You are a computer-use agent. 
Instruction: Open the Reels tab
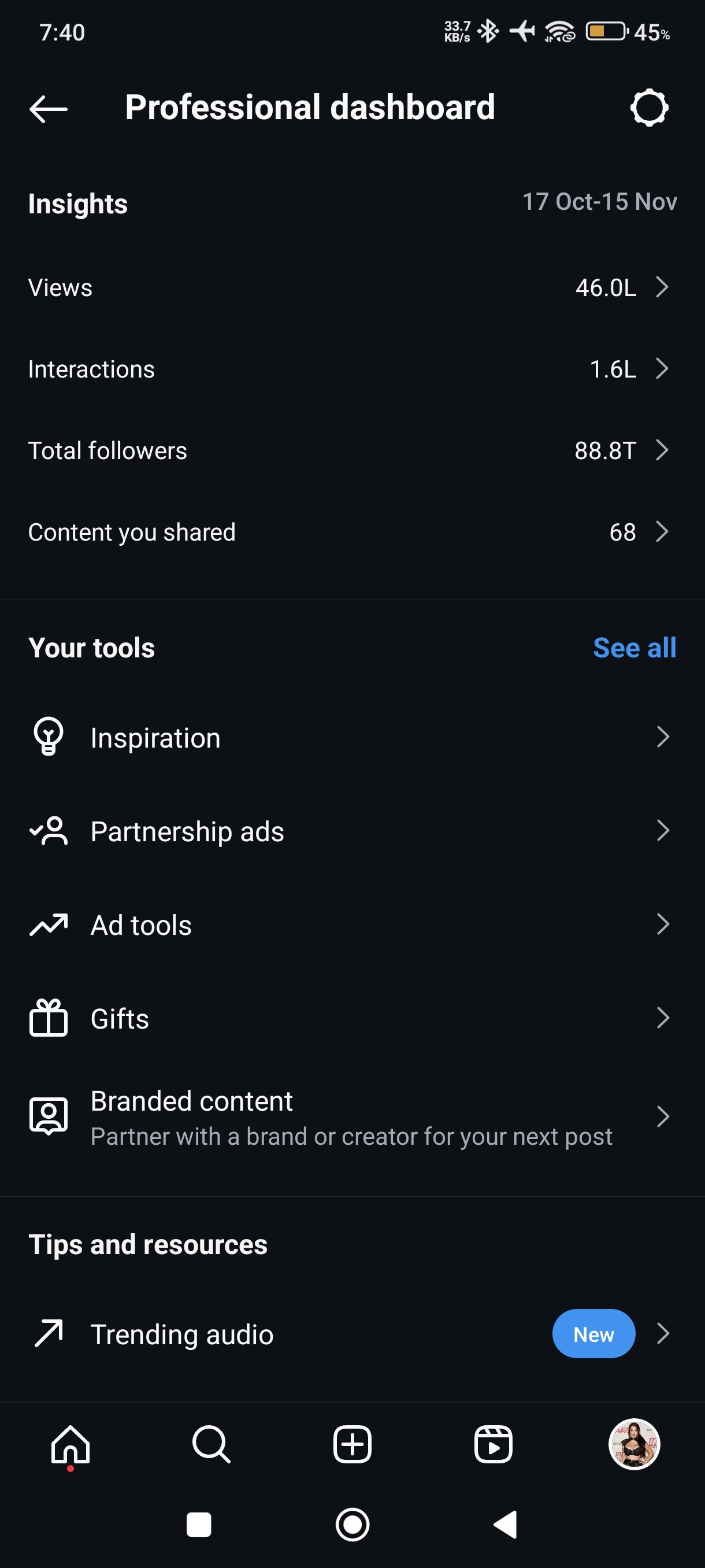493,1444
